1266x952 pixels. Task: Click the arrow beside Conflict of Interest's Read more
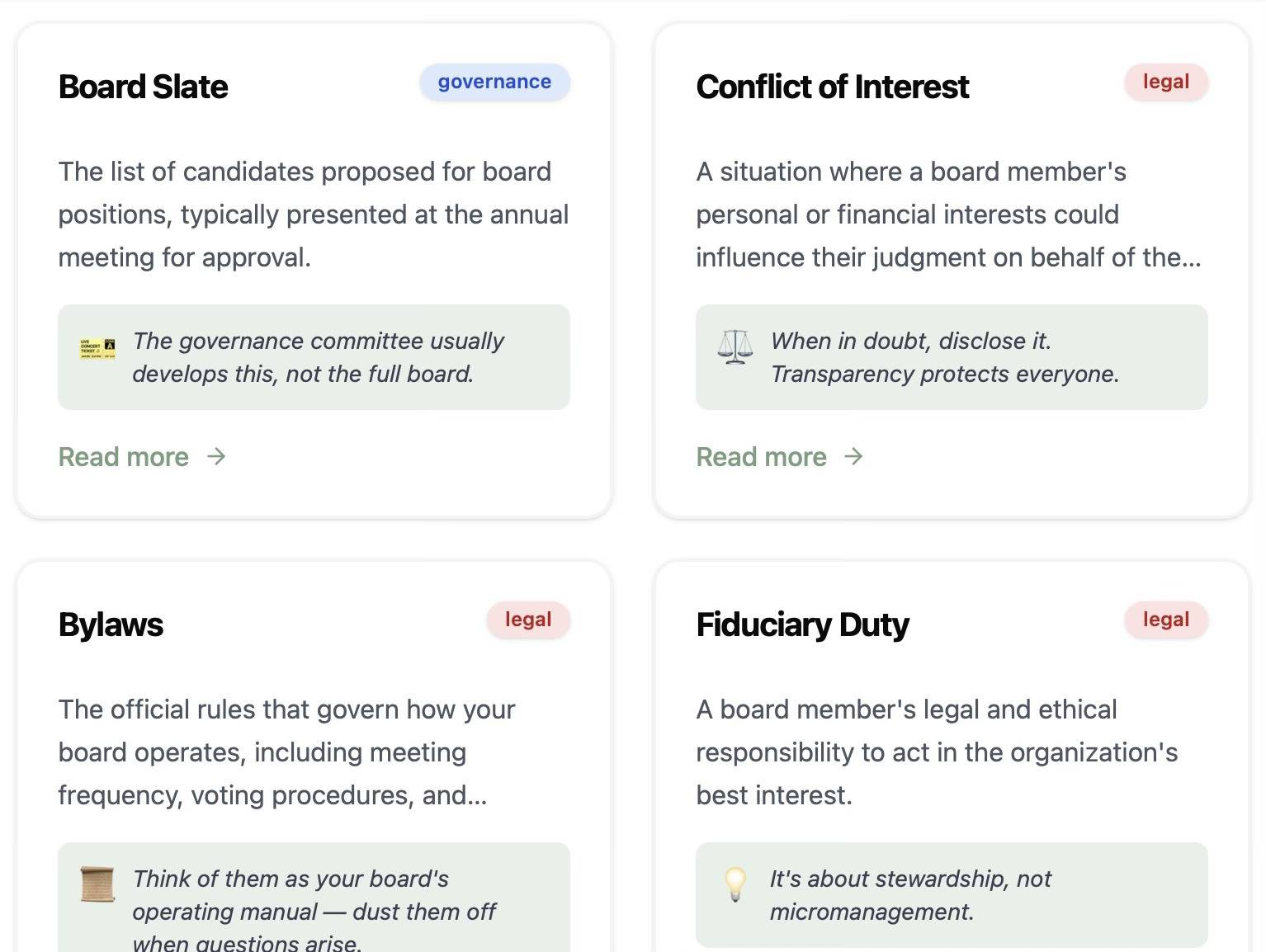854,456
